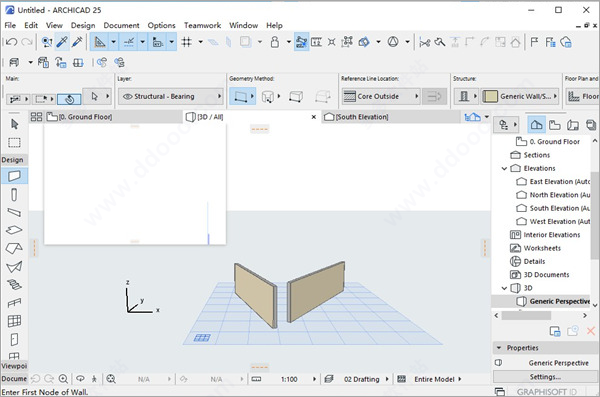
Task: Close the 3D / All tab
Action: (x=314, y=117)
